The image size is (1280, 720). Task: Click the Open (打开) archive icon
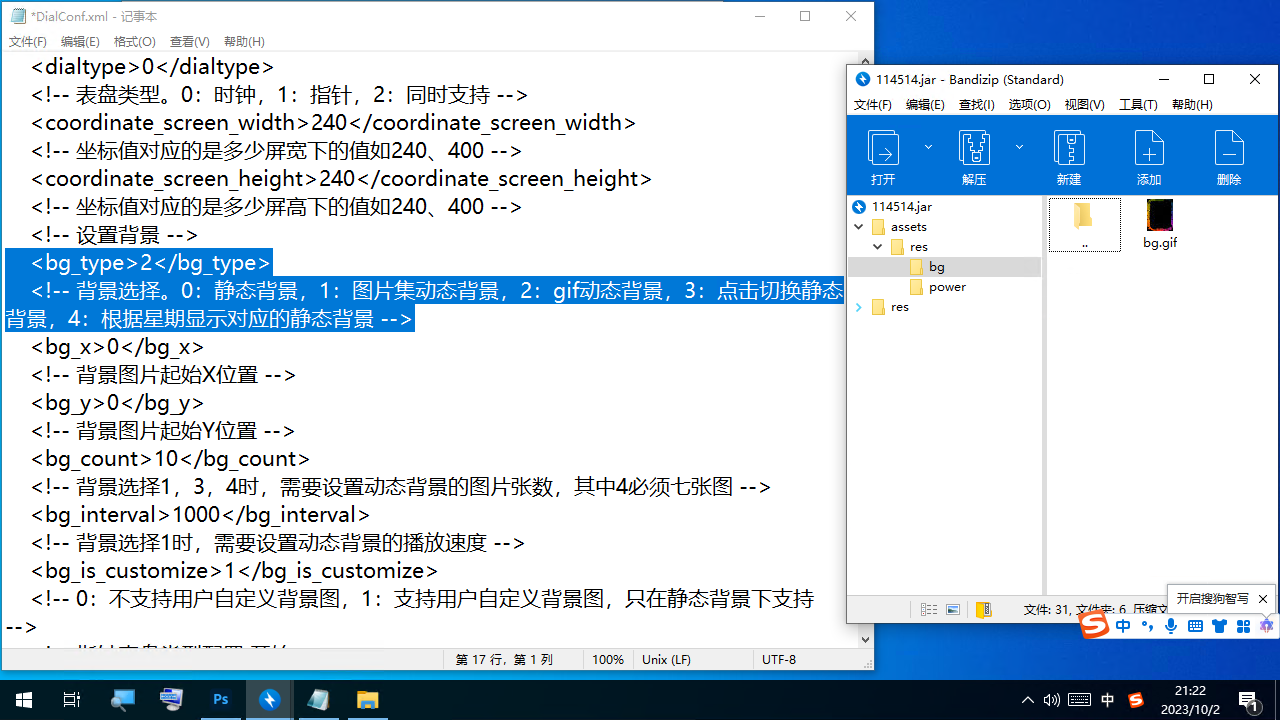click(x=883, y=157)
